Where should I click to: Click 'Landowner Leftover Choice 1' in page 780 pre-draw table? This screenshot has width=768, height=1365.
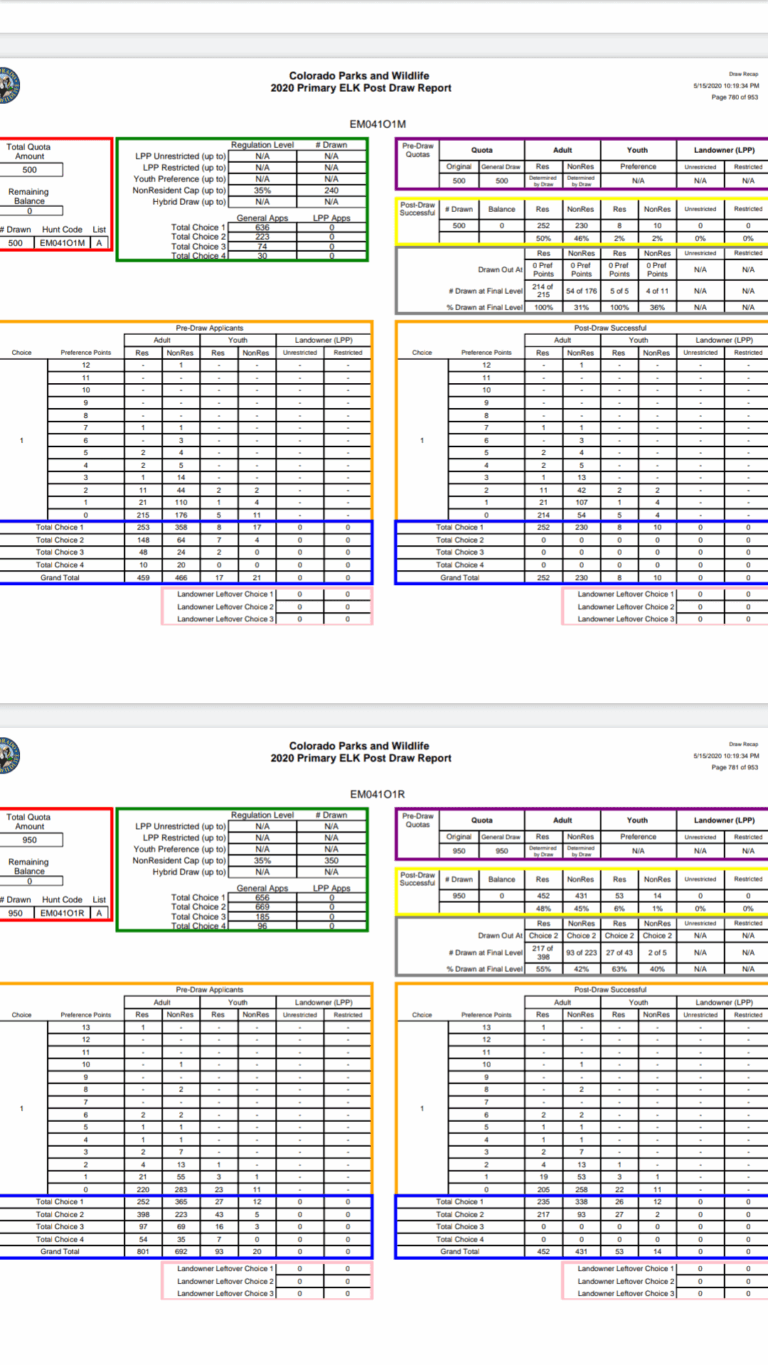[224, 594]
